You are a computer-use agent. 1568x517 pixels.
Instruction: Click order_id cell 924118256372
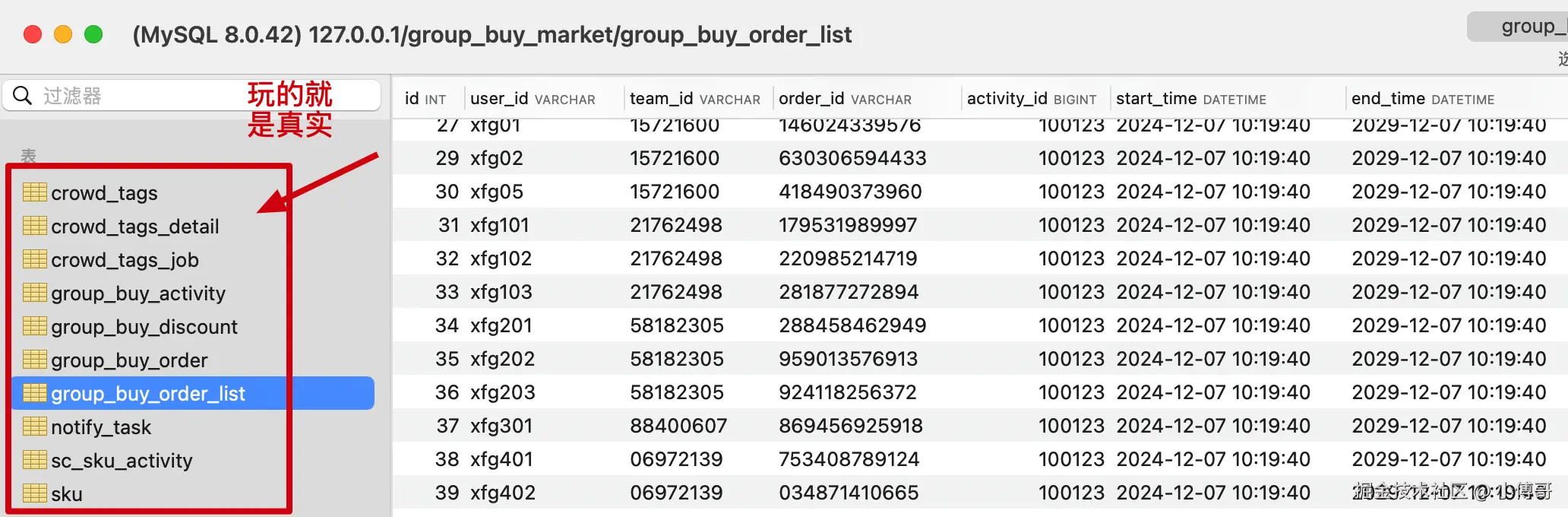847,392
